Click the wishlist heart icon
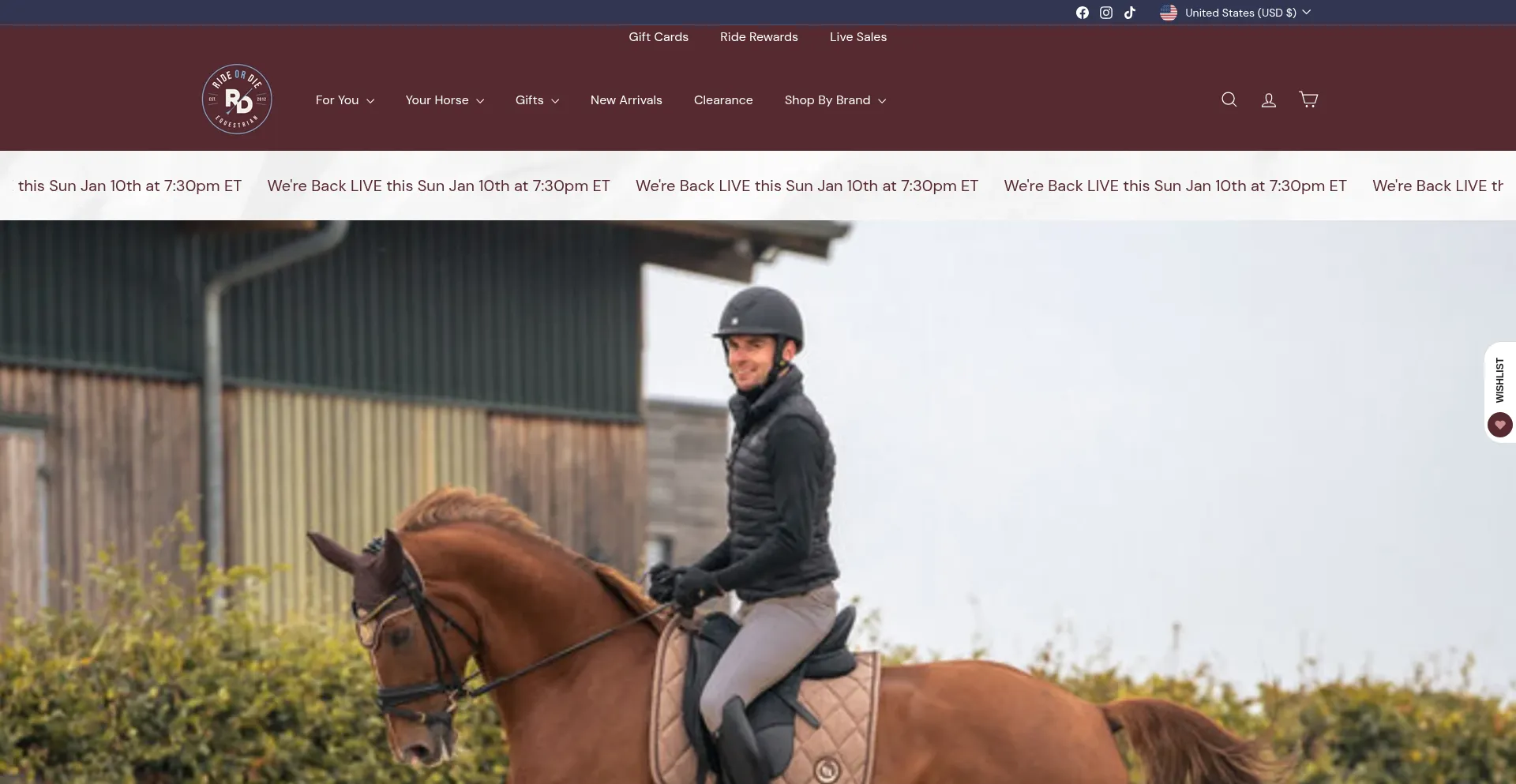Viewport: 1516px width, 784px height. point(1499,425)
